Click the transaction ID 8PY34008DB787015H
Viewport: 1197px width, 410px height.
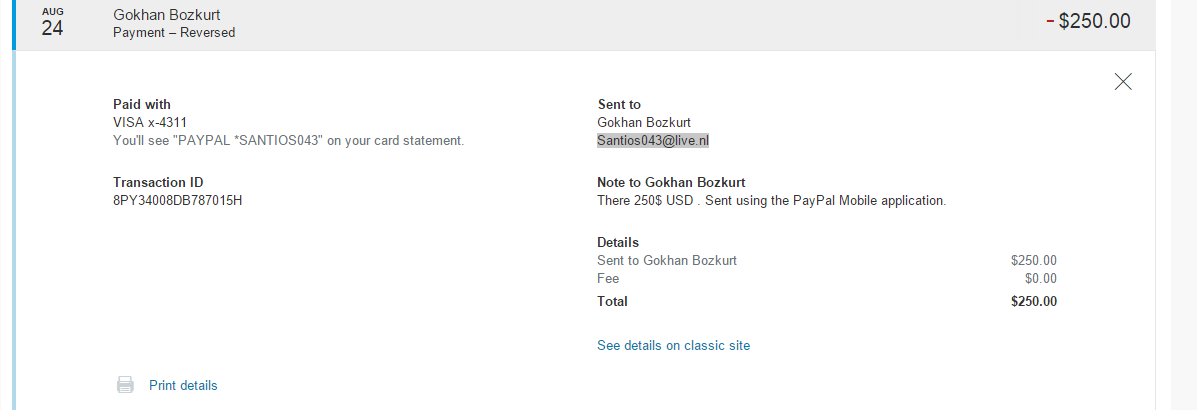[178, 200]
